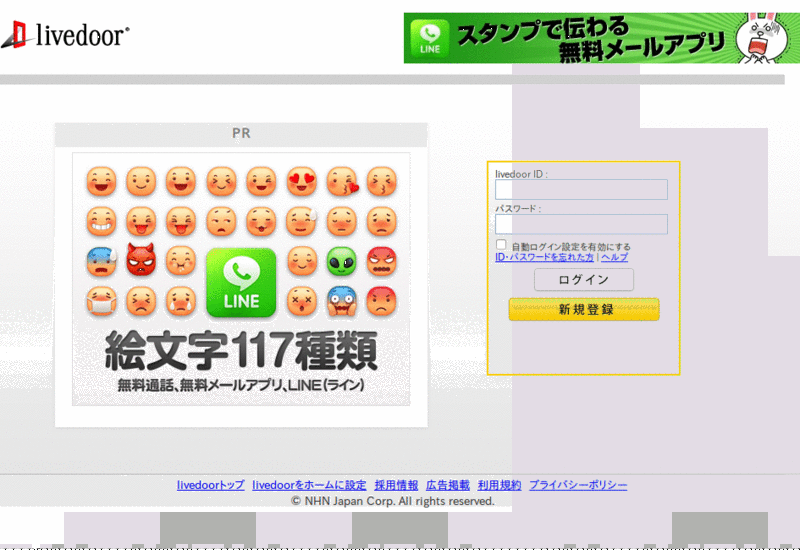The height and width of the screenshot is (560, 800).
Task: Enable the 自動ログイン設定 checkbox
Action: [501, 245]
